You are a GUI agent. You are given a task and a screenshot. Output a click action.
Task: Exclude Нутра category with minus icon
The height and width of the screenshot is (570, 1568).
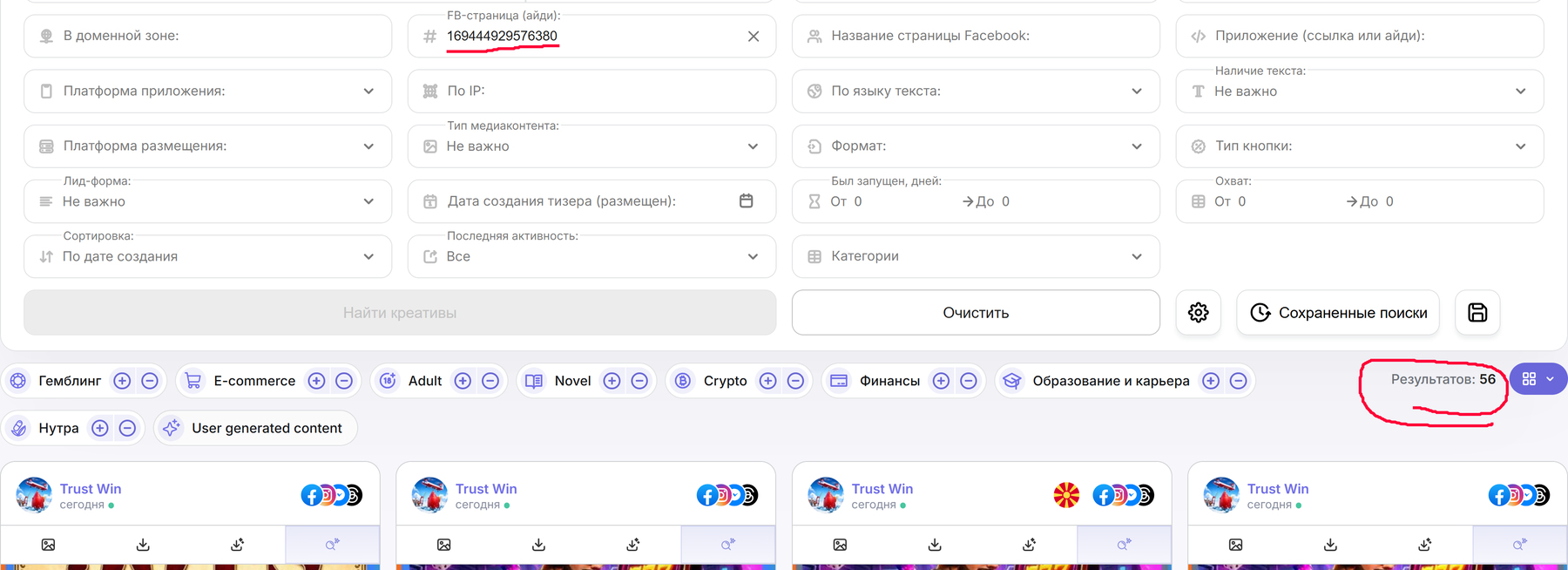(127, 428)
